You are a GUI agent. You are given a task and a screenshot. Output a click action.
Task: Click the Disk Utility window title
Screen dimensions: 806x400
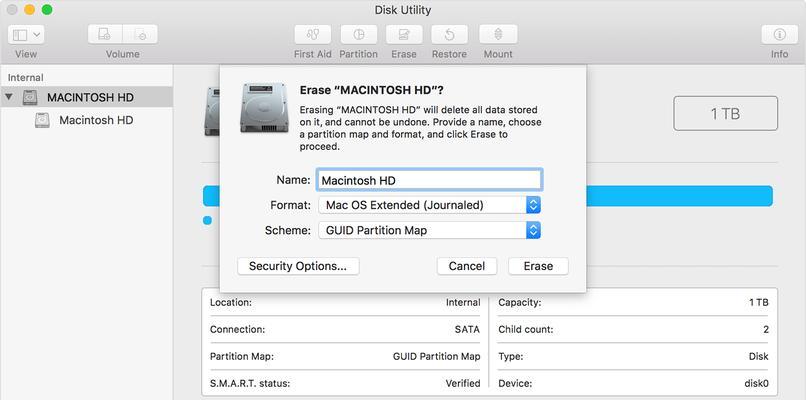[402, 10]
